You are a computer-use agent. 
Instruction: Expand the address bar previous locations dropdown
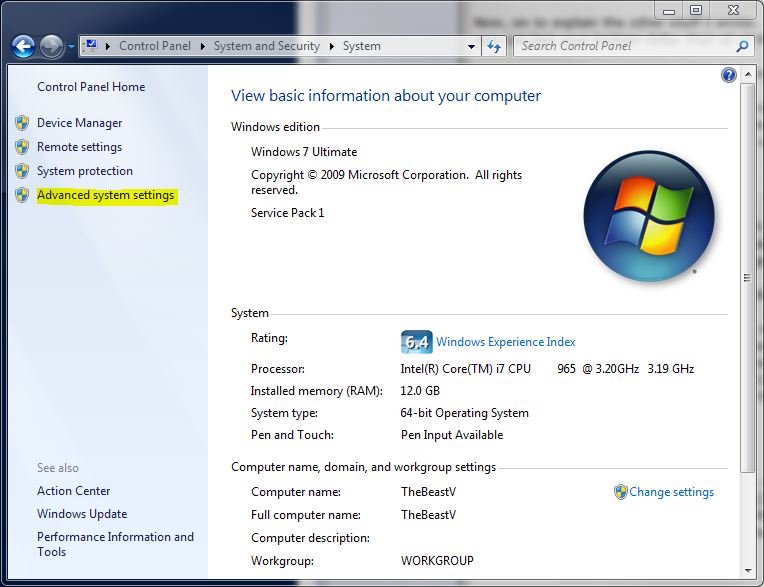(x=471, y=46)
